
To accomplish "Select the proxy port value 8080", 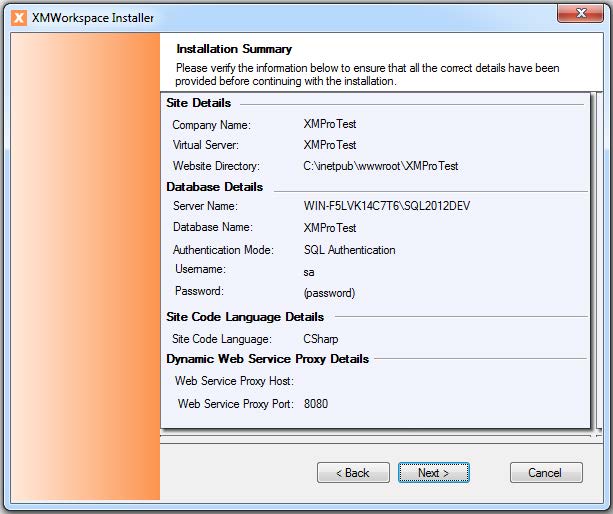I will click(316, 404).
